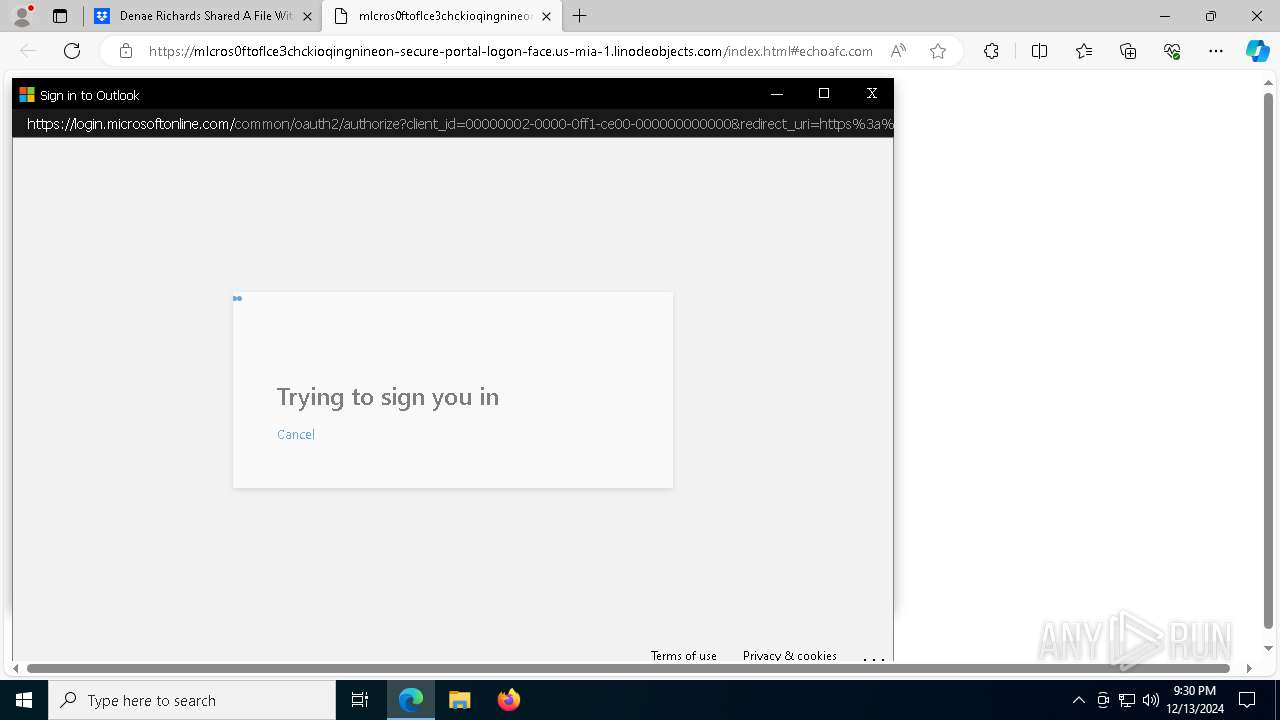1280x720 pixels.
Task: Open Microsoft Edge from the taskbar
Action: click(411, 700)
